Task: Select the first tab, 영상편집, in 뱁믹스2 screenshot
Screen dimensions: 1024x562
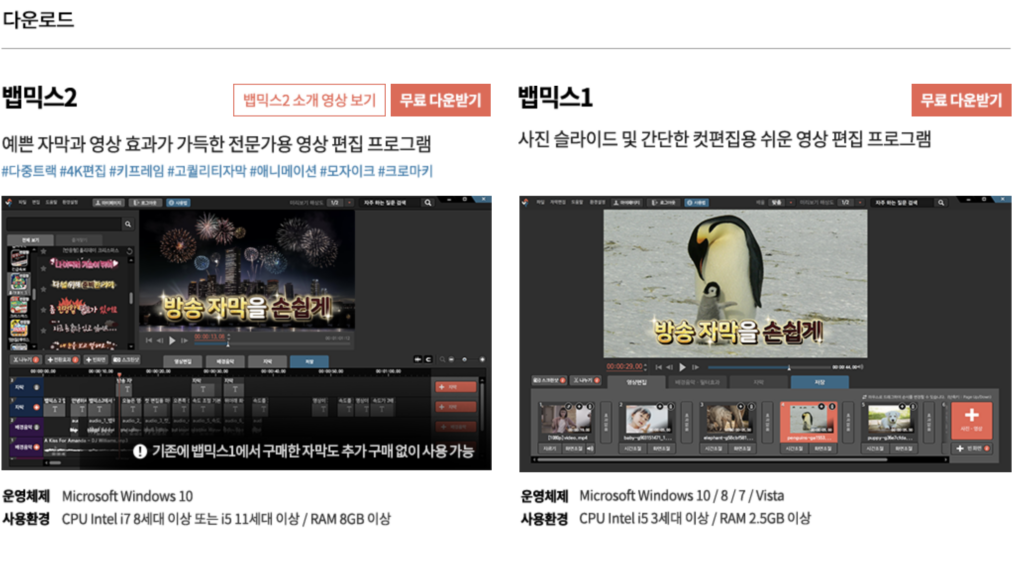Action: (x=182, y=361)
